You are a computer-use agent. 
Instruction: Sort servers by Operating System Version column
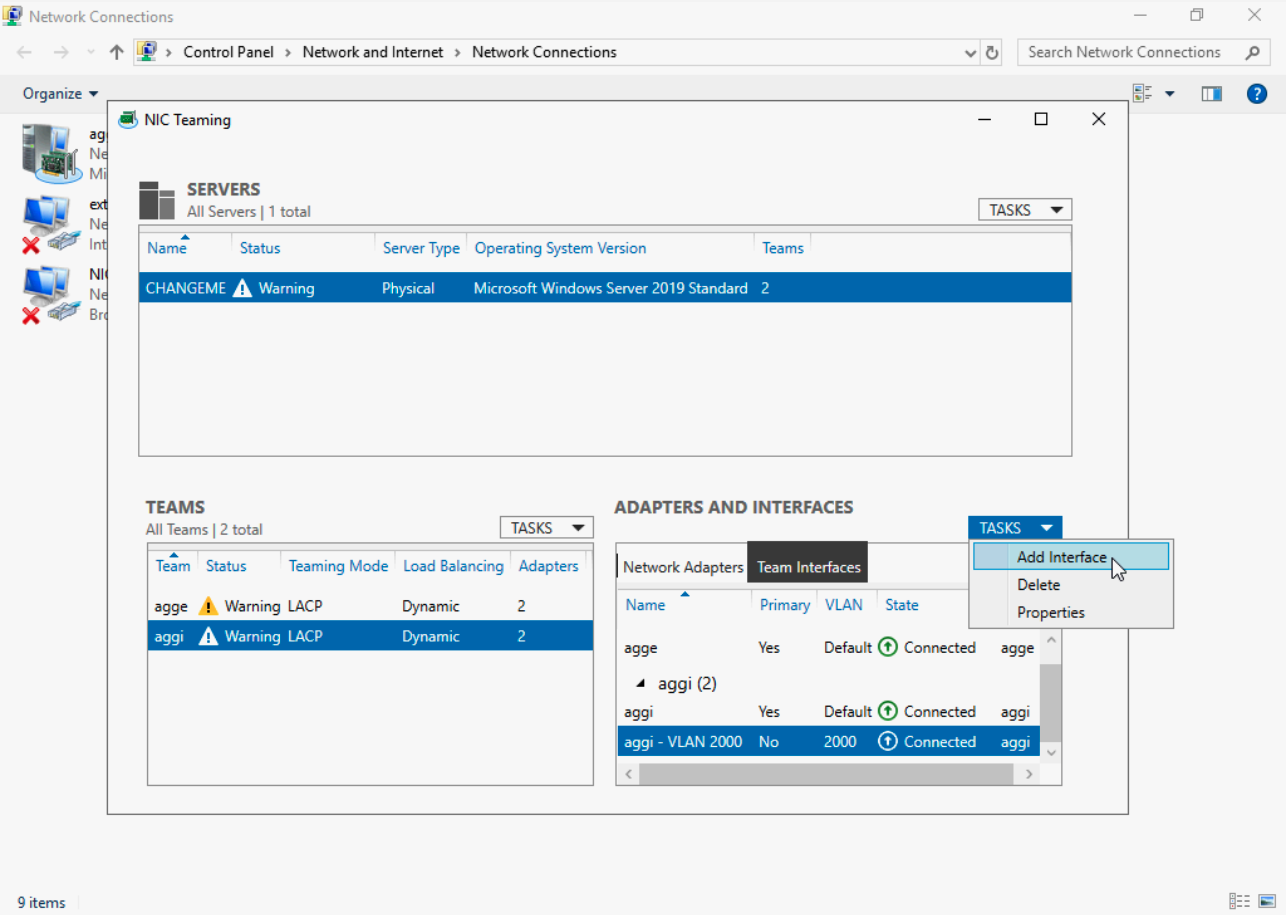(560, 248)
